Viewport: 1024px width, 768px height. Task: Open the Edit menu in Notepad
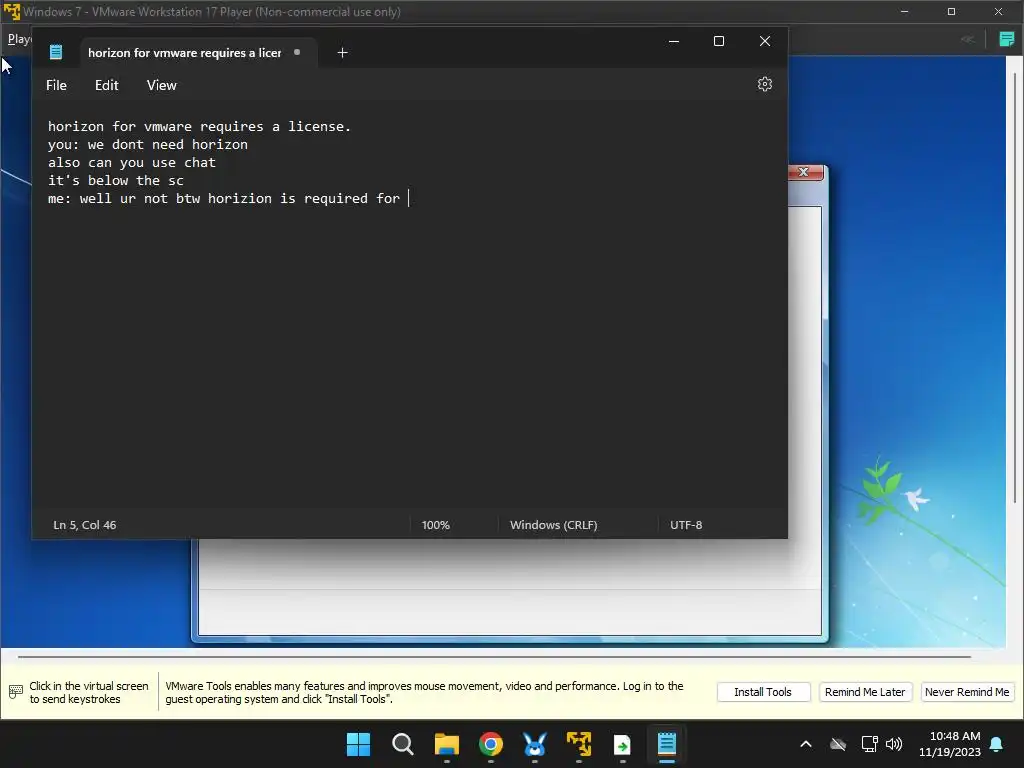point(106,86)
